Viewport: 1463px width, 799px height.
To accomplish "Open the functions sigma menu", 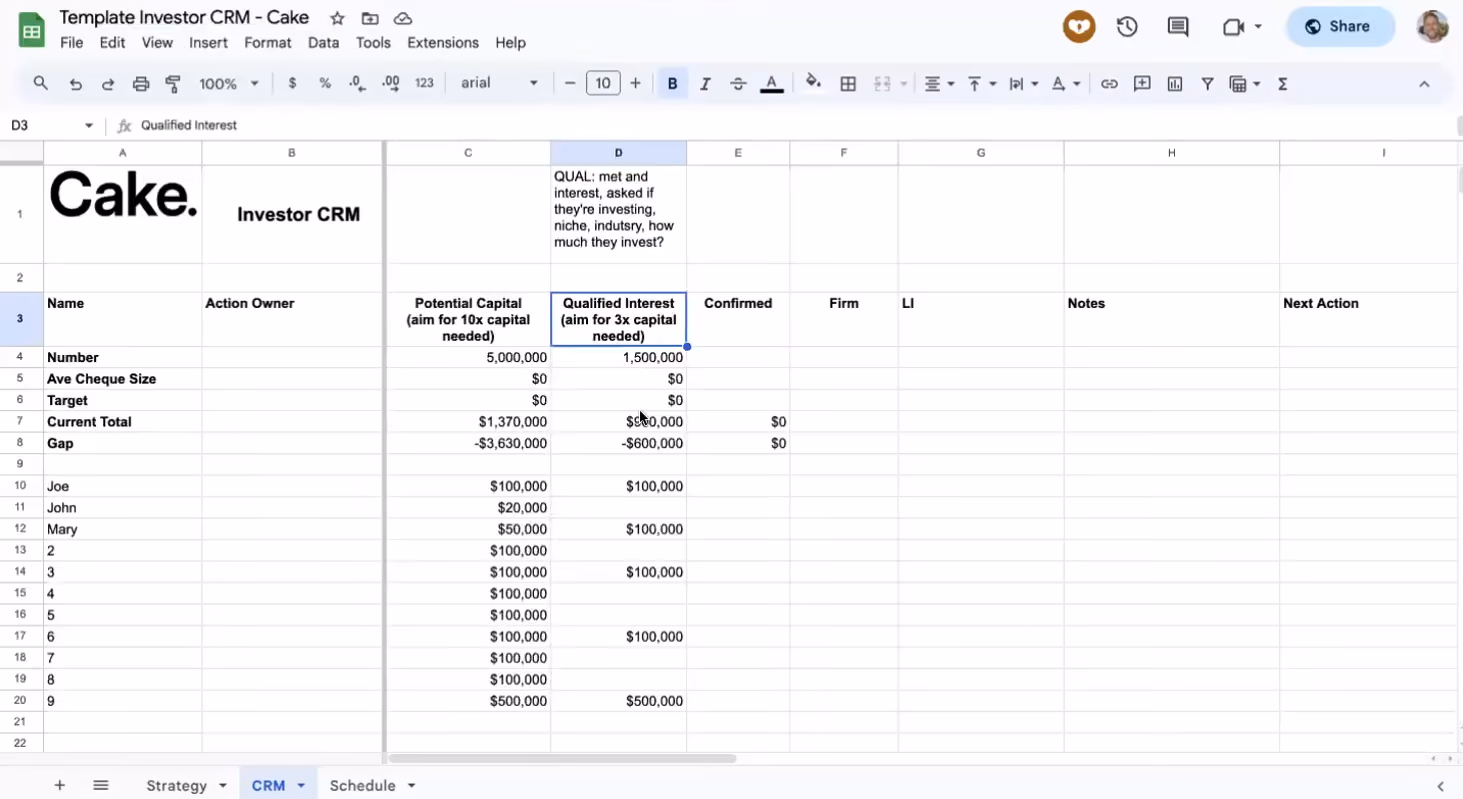I will click(x=1282, y=84).
